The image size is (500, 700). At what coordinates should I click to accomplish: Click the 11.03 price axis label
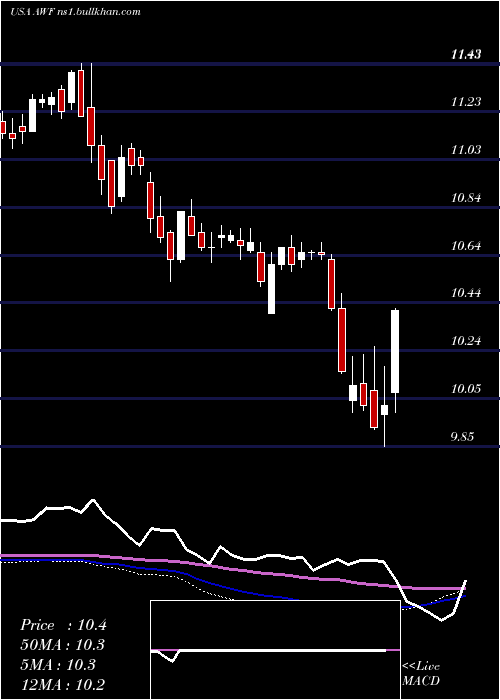coord(466,150)
